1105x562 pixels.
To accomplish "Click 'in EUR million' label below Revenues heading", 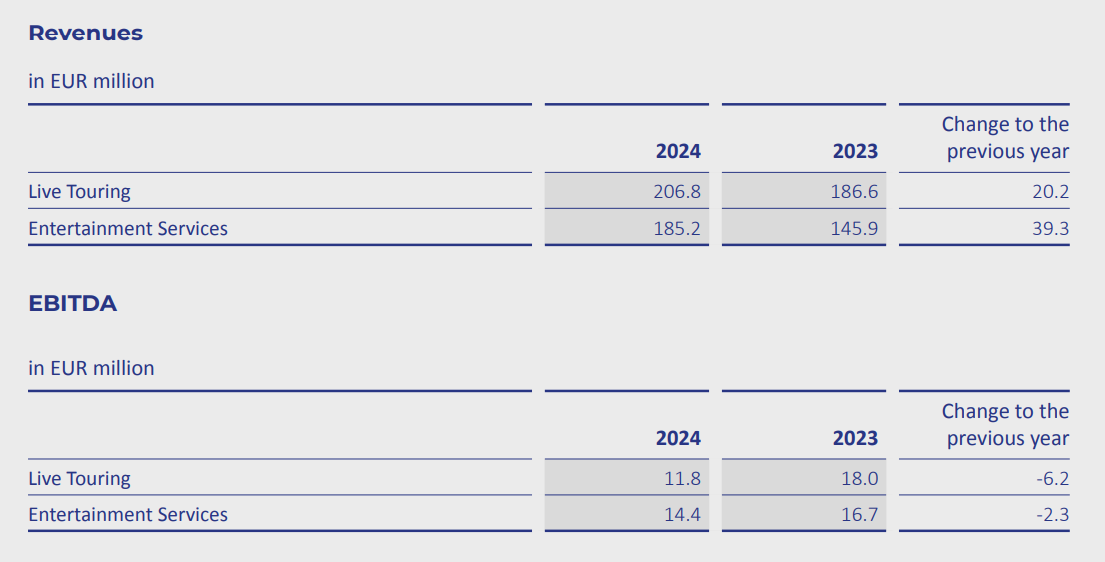I will (91, 81).
